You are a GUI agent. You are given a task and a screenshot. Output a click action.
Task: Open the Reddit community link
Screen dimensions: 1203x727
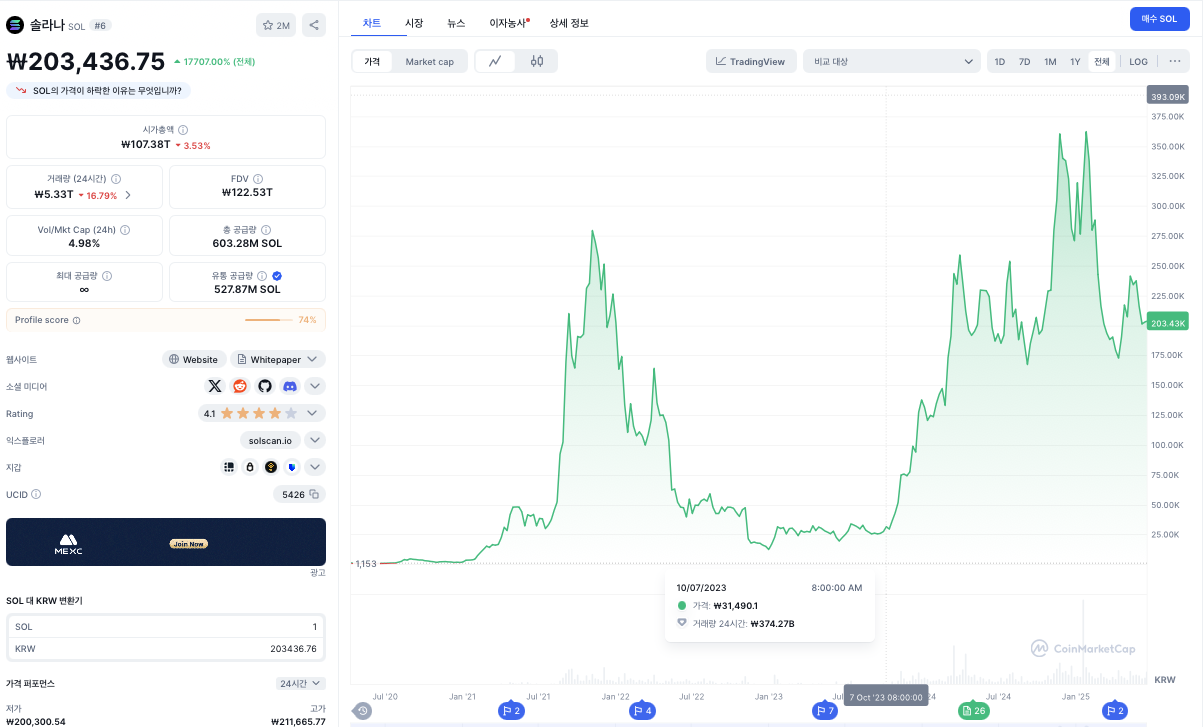[x=240, y=386]
